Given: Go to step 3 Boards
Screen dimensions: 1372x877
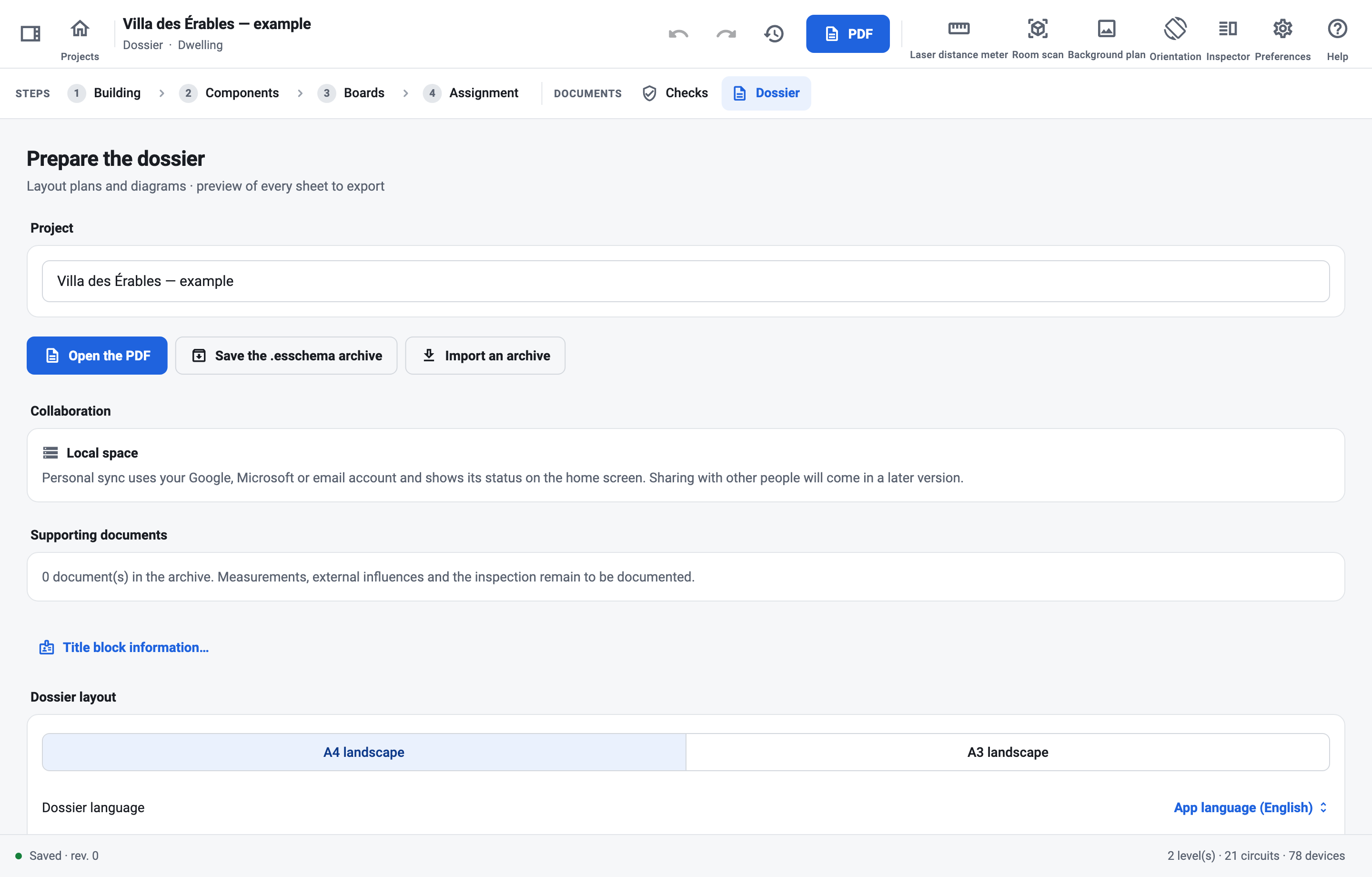Looking at the screenshot, I should click(x=351, y=93).
